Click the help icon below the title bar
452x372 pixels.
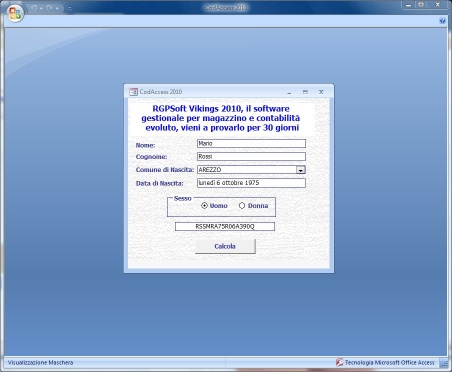click(442, 21)
